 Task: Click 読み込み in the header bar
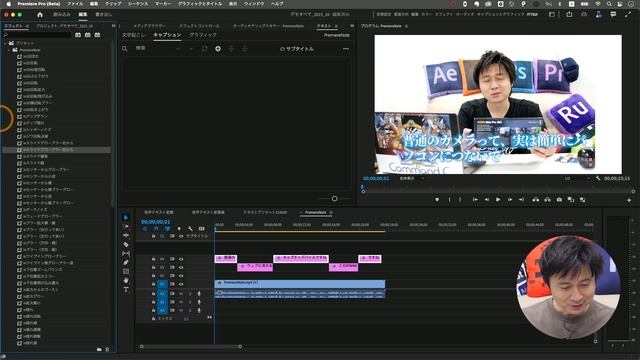62,14
